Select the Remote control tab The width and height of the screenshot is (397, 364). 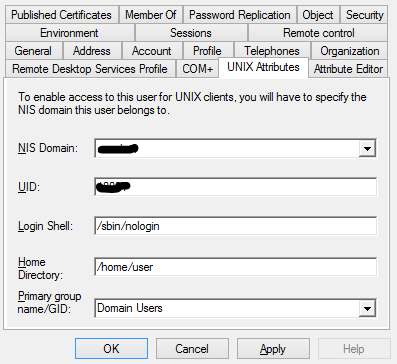pos(318,33)
